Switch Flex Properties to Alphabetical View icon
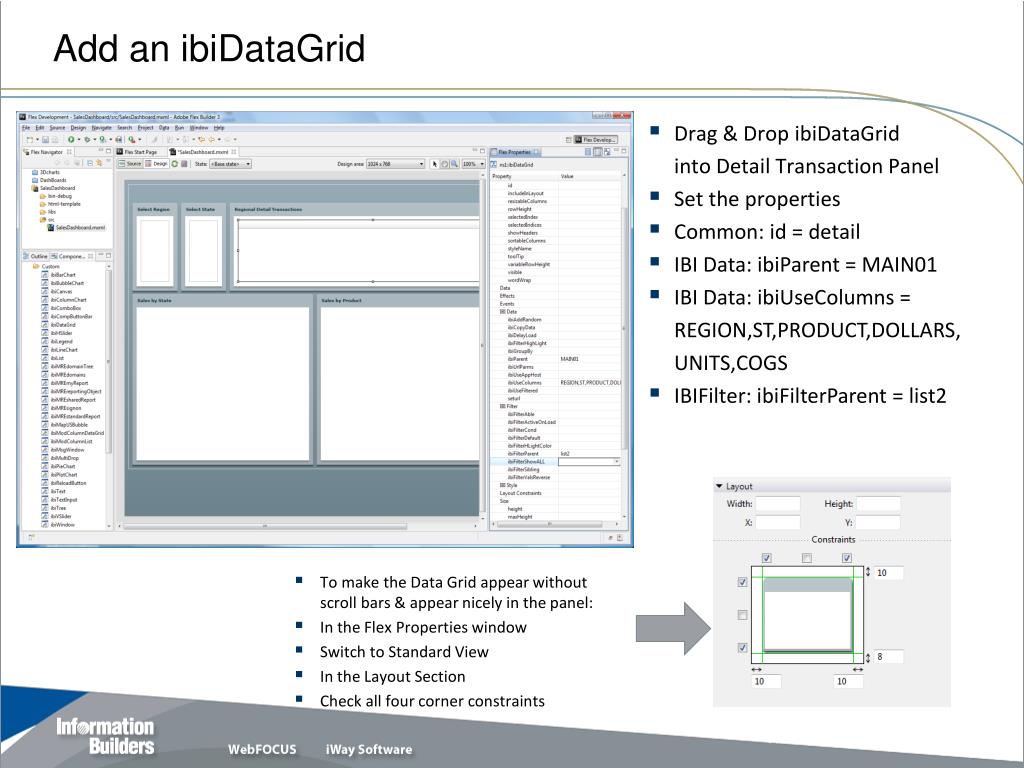The height and width of the screenshot is (768, 1024). point(607,152)
